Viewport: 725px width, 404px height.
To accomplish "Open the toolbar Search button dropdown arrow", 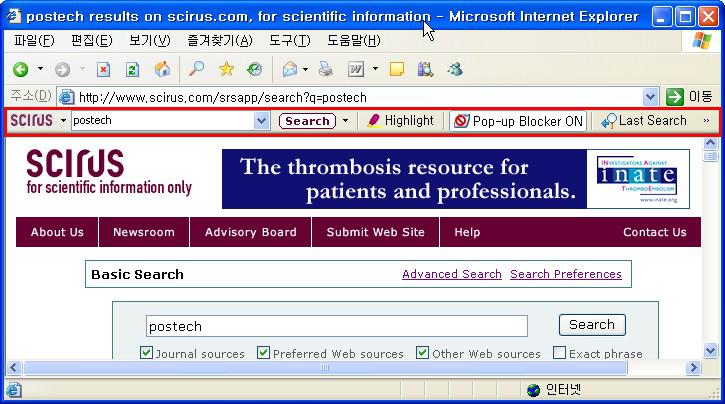I will tap(345, 121).
